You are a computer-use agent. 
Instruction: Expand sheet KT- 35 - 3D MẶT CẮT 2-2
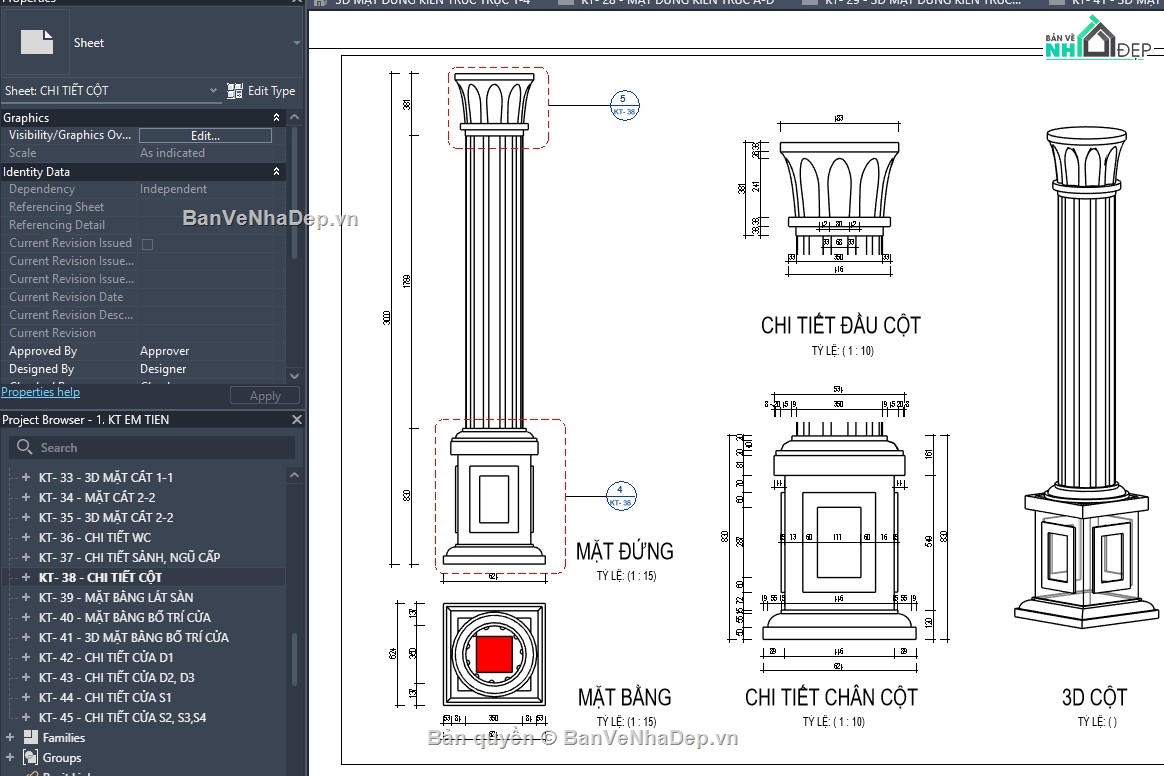click(26, 517)
